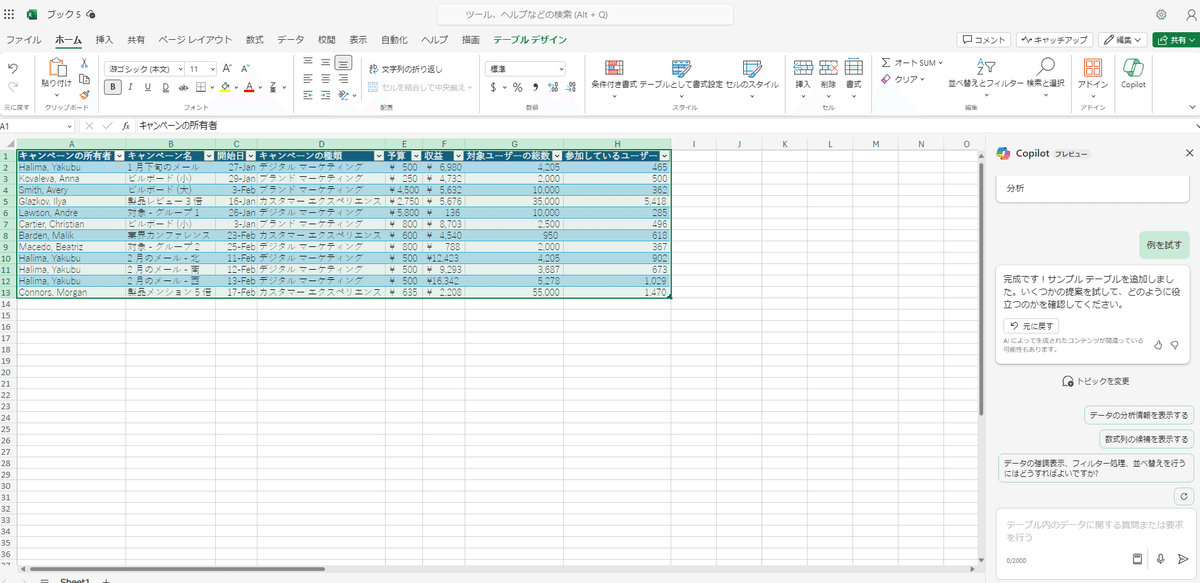Click the Redo arrow in the ribbon
1200x583 pixels.
[13, 88]
